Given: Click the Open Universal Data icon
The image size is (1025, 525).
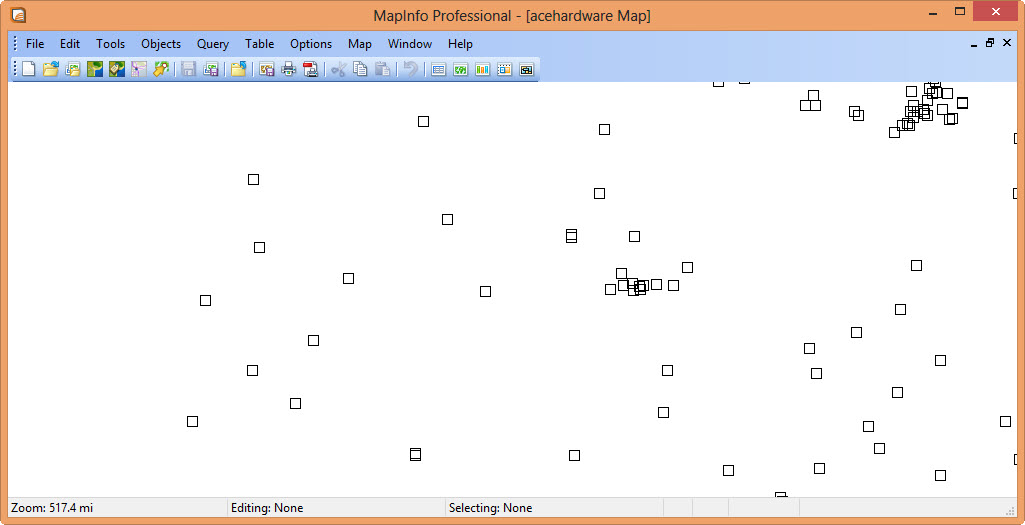Looking at the screenshot, I should coord(139,69).
